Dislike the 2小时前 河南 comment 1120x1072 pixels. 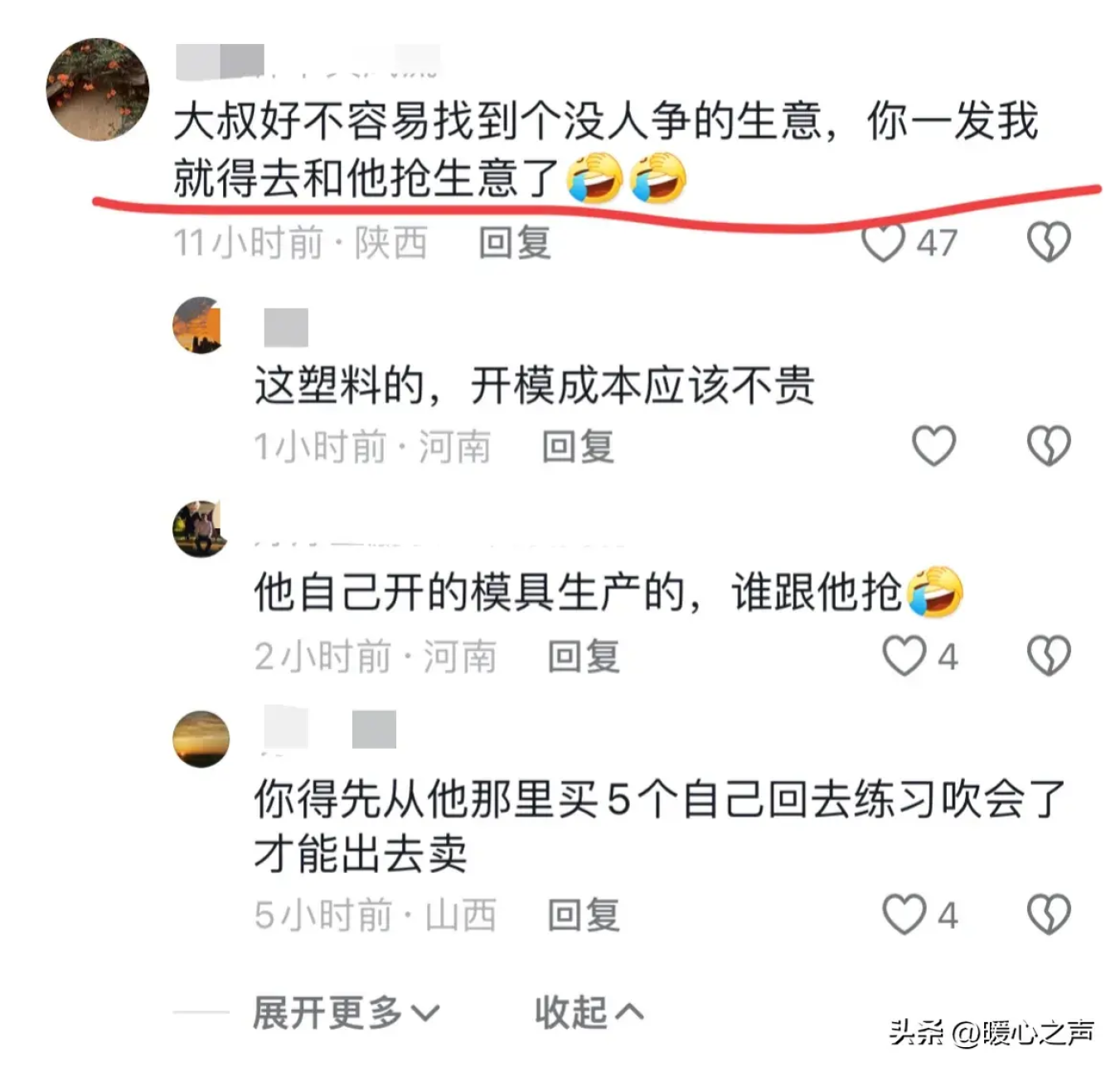[x=1049, y=656]
